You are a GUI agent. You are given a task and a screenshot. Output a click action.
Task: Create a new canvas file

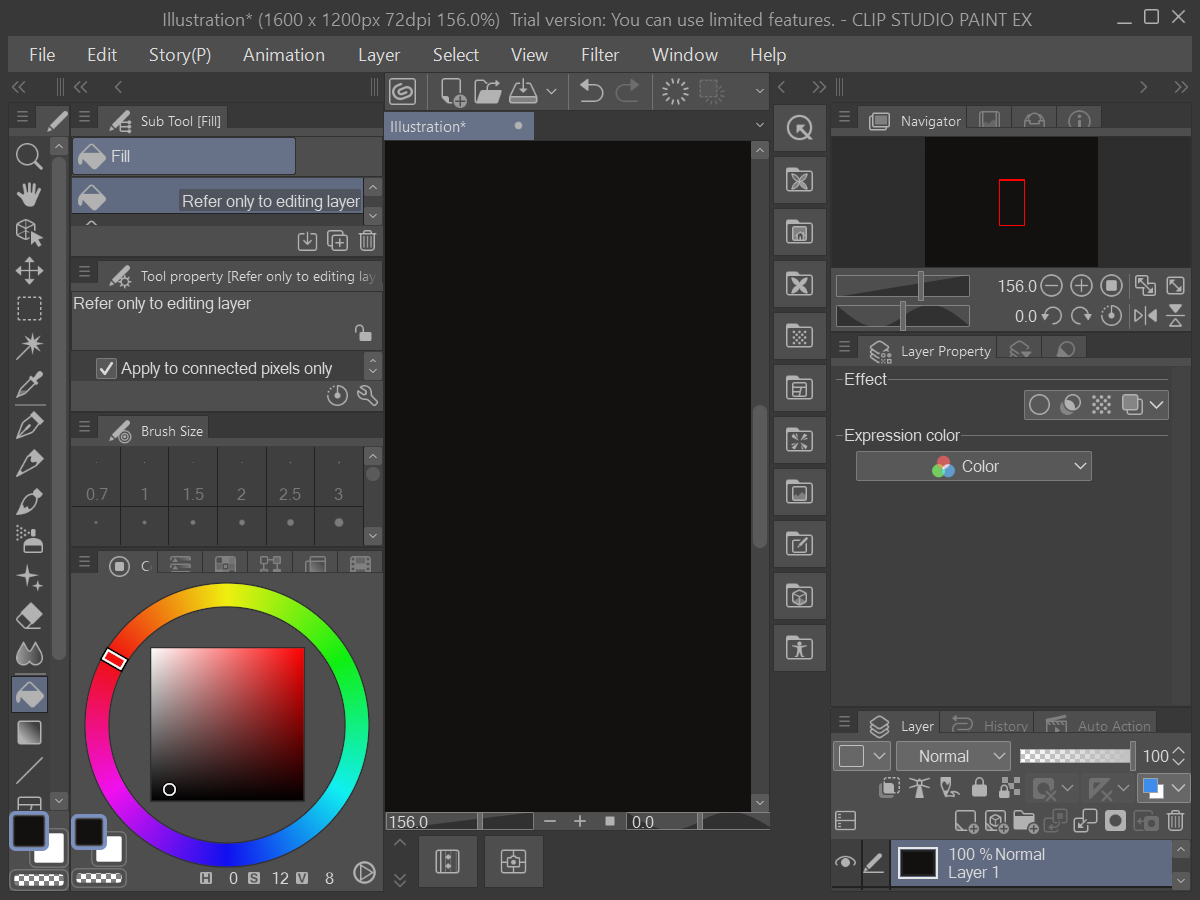[452, 92]
